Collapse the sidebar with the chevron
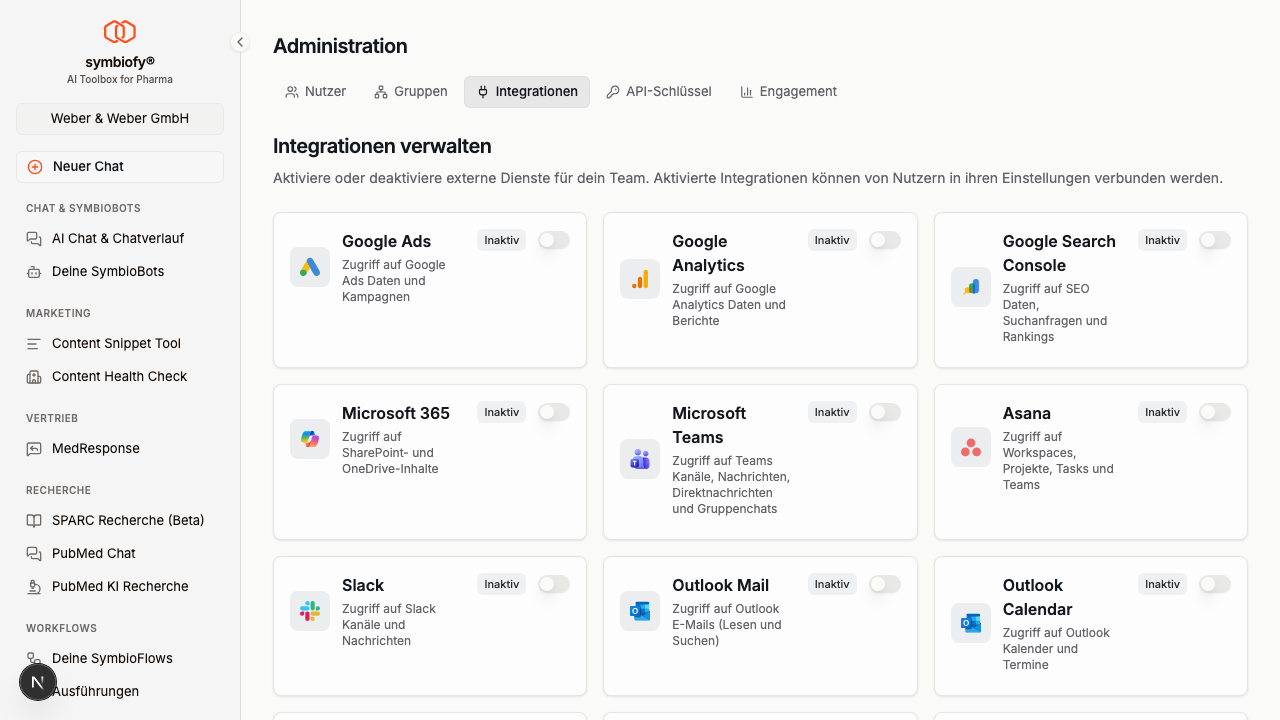1280x720 pixels. (240, 42)
